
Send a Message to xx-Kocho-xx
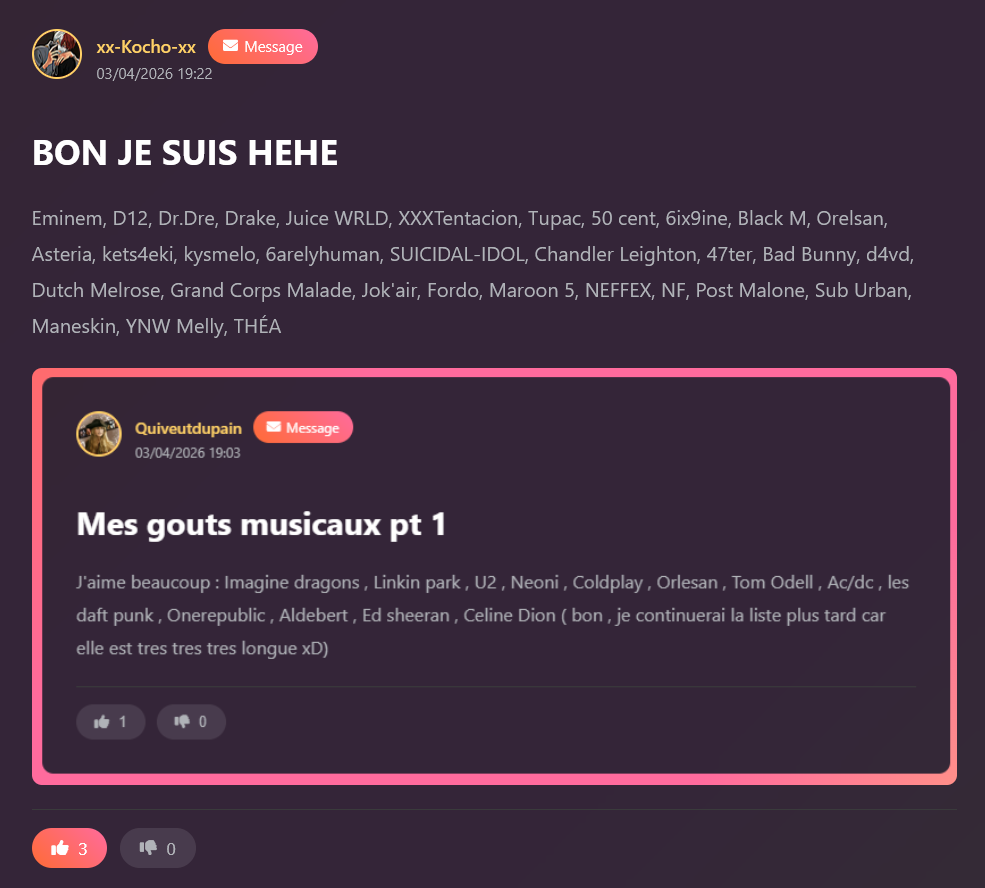tap(263, 46)
